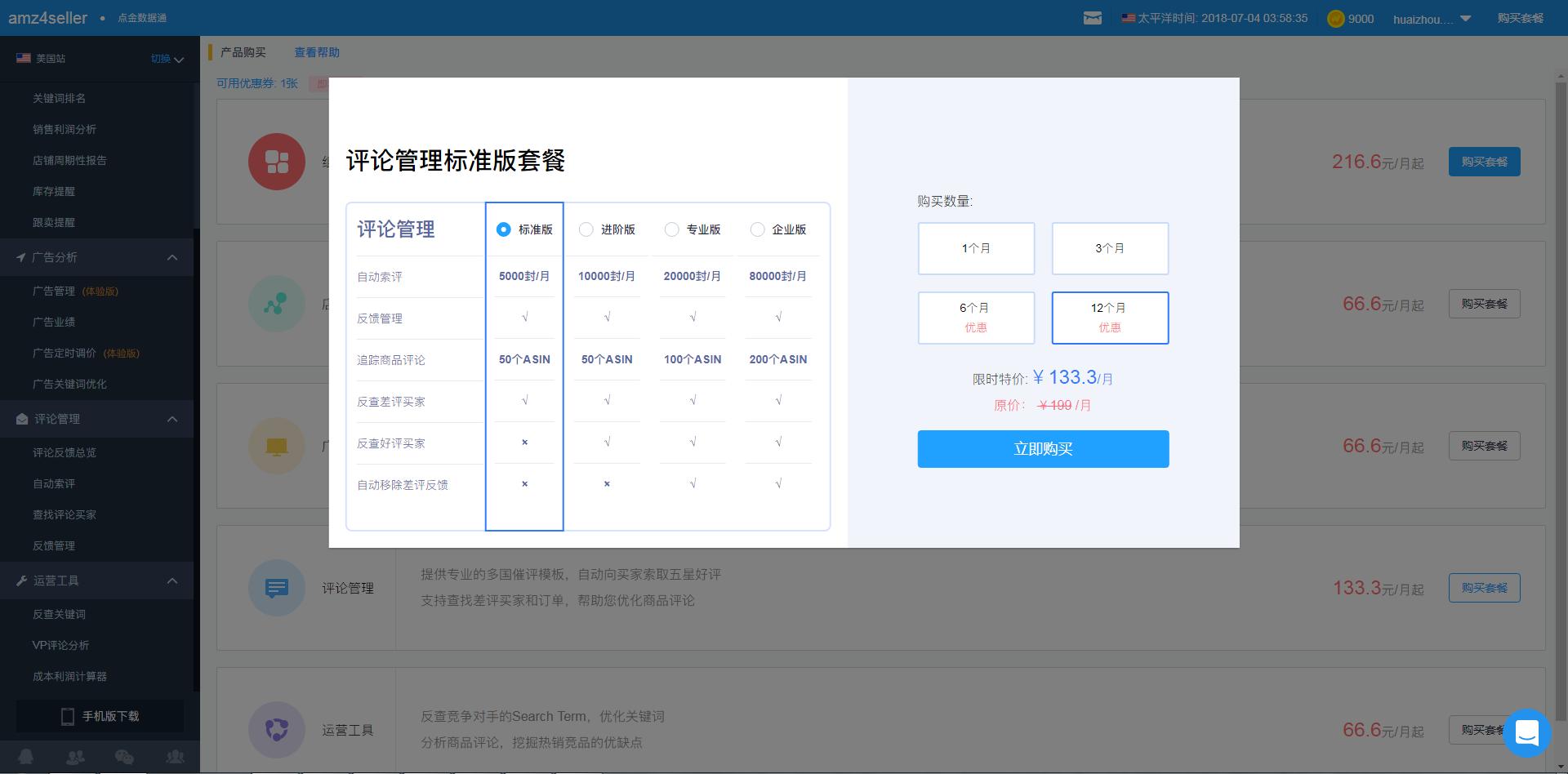Collapse the 广告分析 sidebar section
The height and width of the screenshot is (774, 1568).
172,257
